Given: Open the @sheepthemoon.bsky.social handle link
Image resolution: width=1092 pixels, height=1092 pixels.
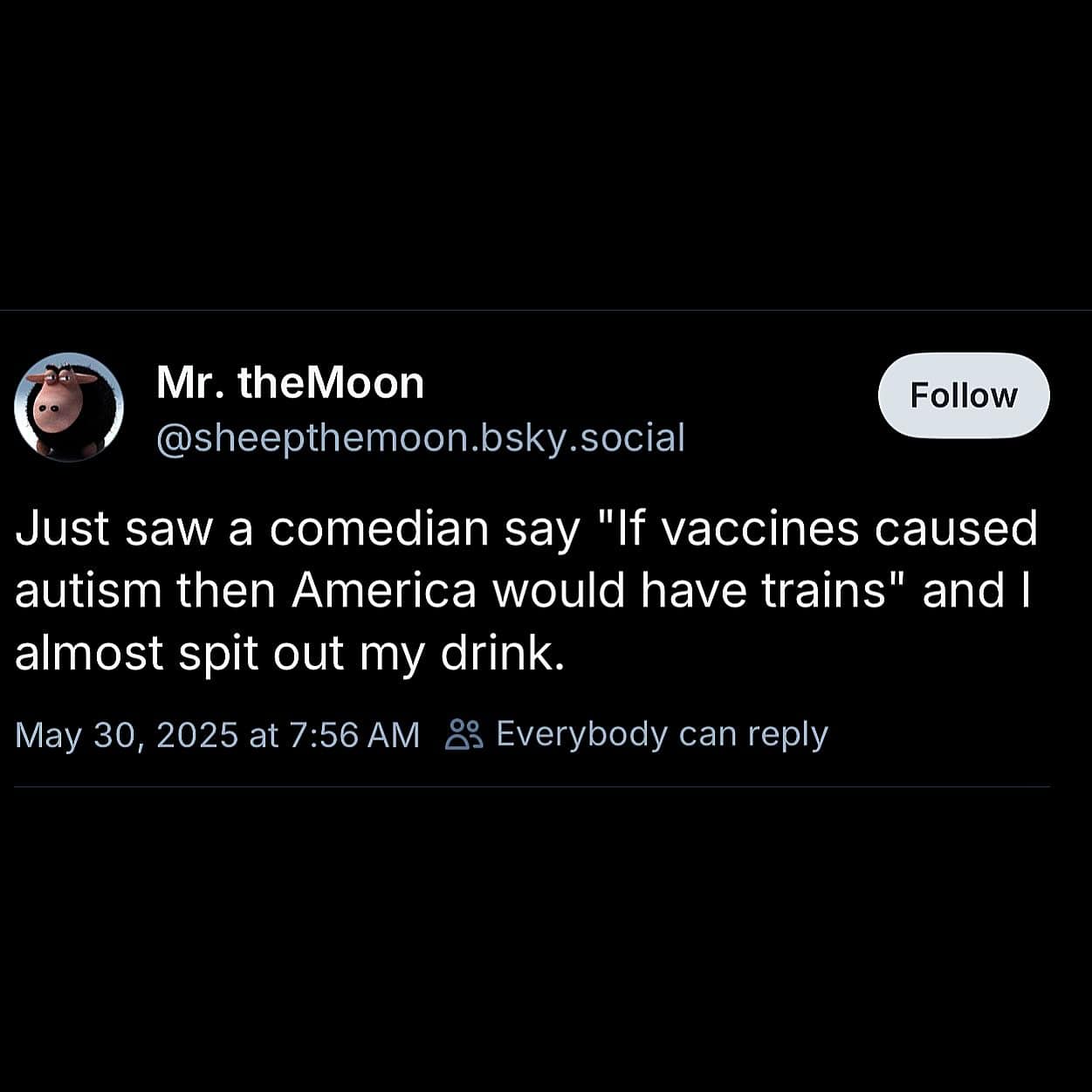Looking at the screenshot, I should point(420,437).
